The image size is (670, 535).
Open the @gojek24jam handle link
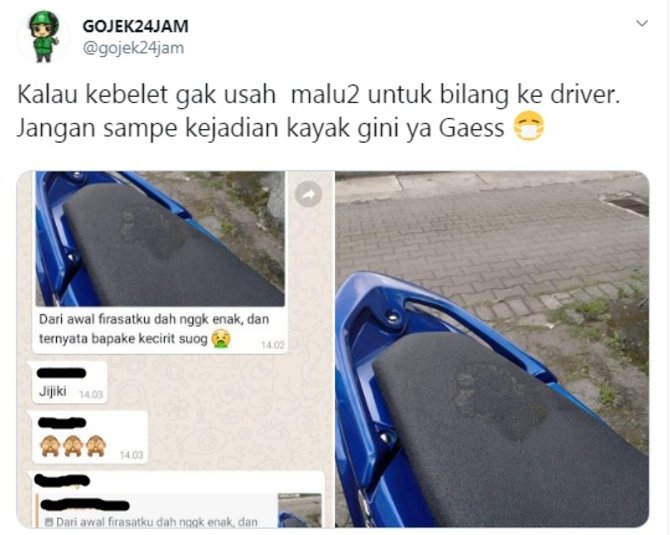[133, 48]
